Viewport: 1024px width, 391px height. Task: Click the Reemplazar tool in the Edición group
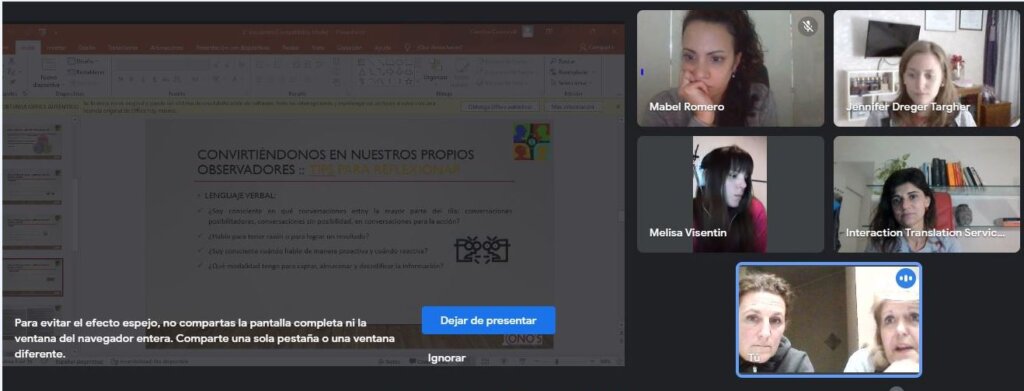pos(569,72)
